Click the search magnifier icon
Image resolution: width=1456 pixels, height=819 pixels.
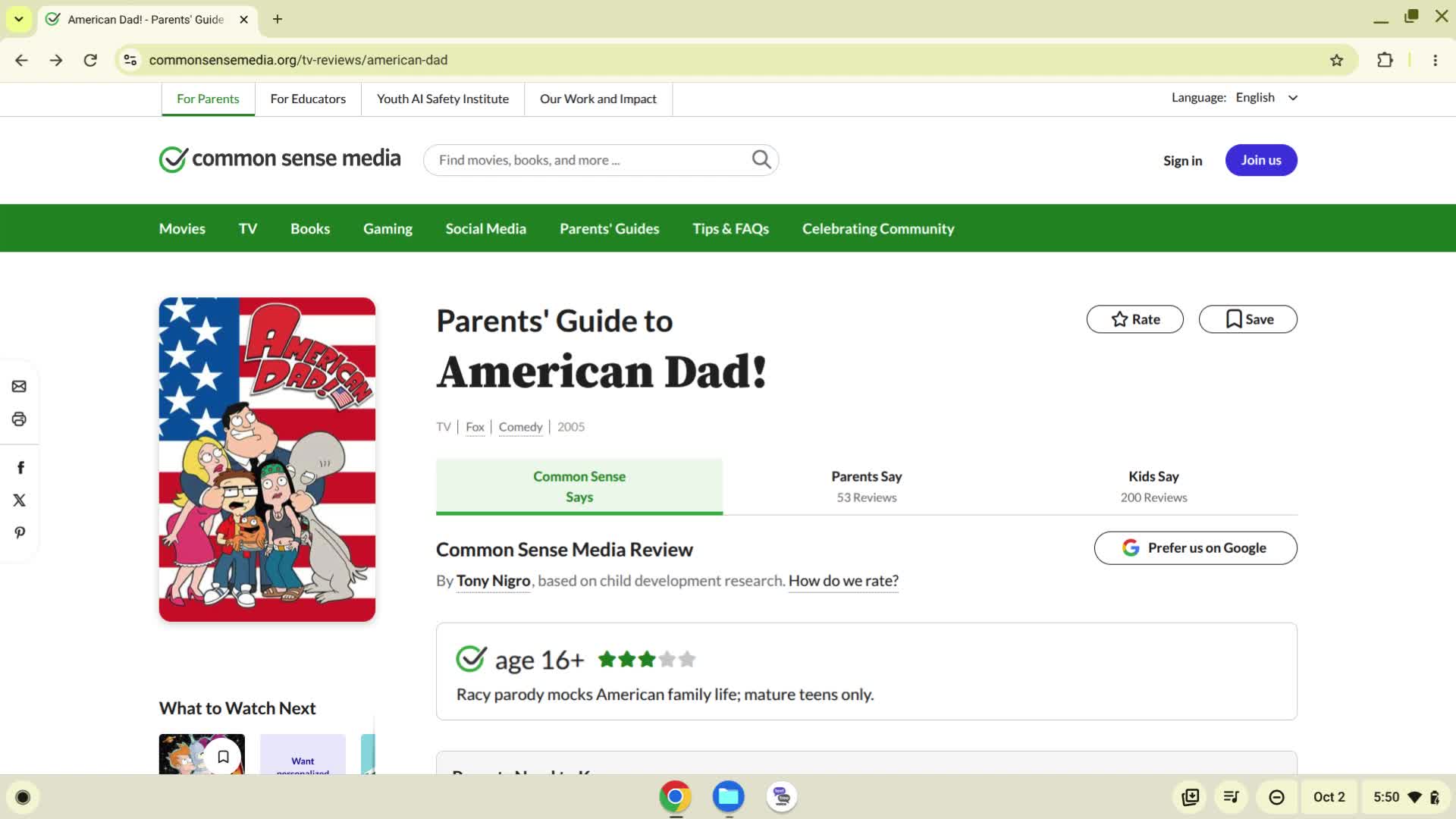pyautogui.click(x=761, y=159)
